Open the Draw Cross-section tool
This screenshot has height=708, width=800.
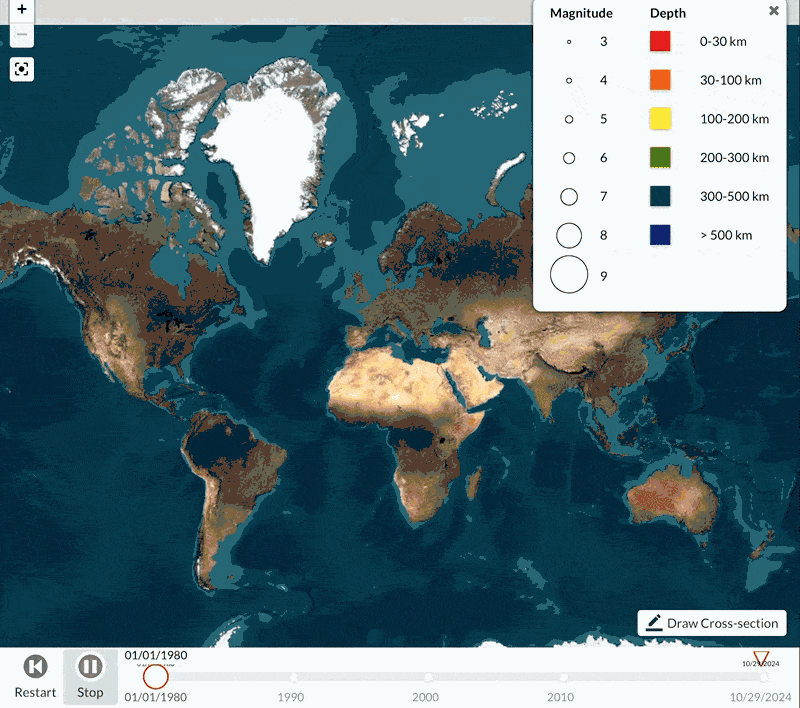(712, 623)
